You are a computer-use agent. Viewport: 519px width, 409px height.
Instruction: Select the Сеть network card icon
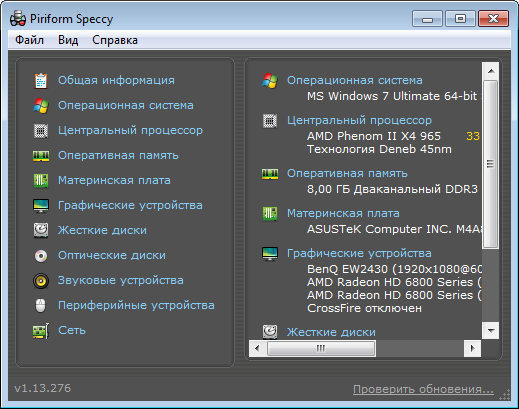click(x=41, y=331)
